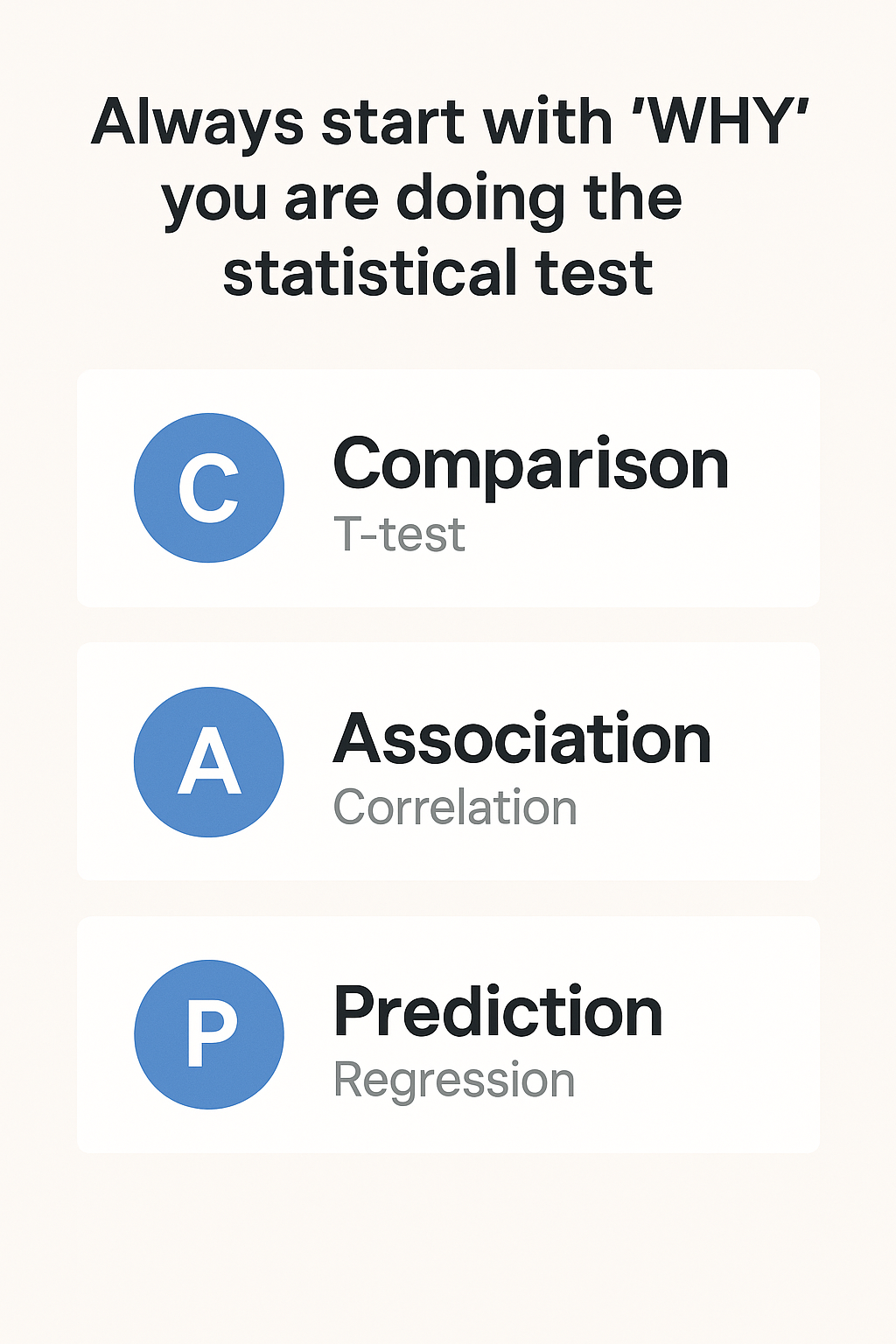The image size is (896, 1344).
Task: Click the blue C circle icon
Action: point(209,488)
